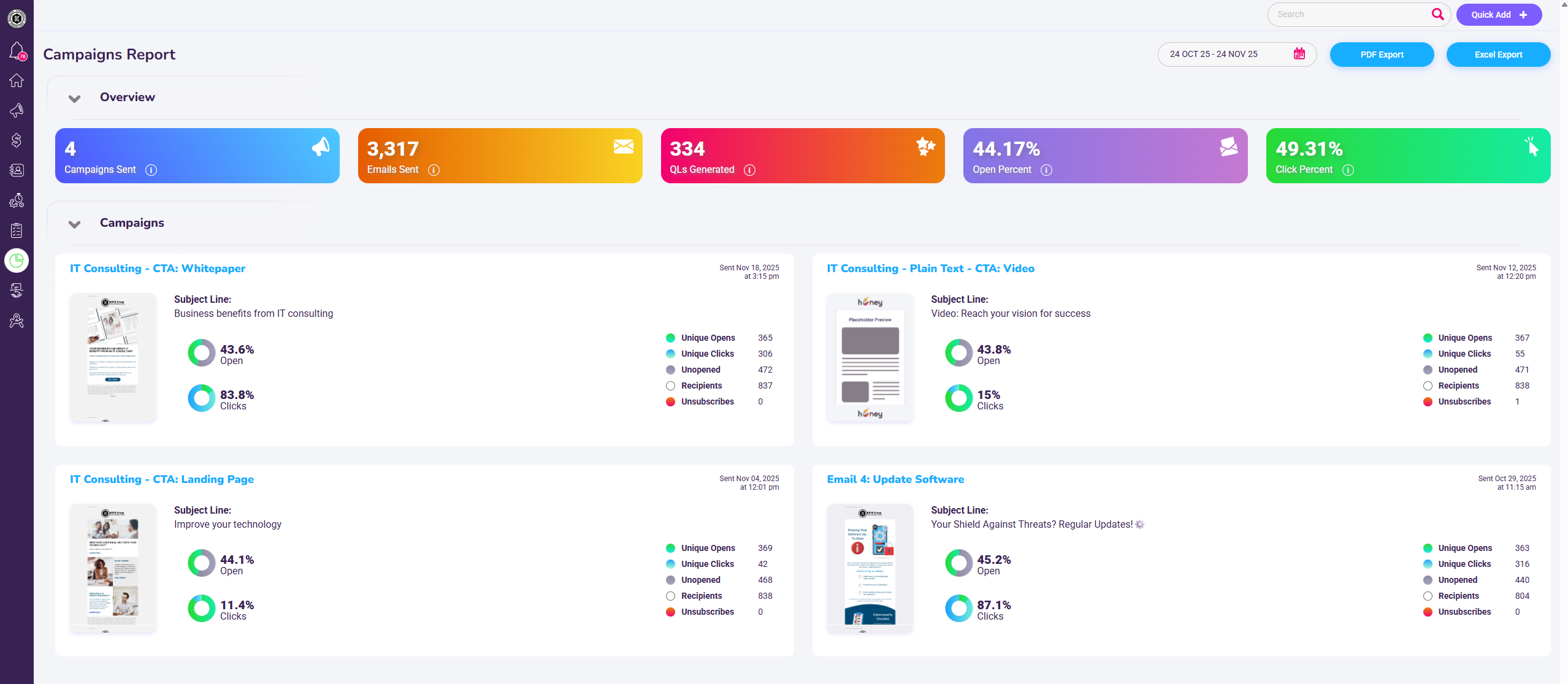This screenshot has height=684, width=1568.
Task: Open the contacts card icon in sidebar
Action: click(x=17, y=170)
